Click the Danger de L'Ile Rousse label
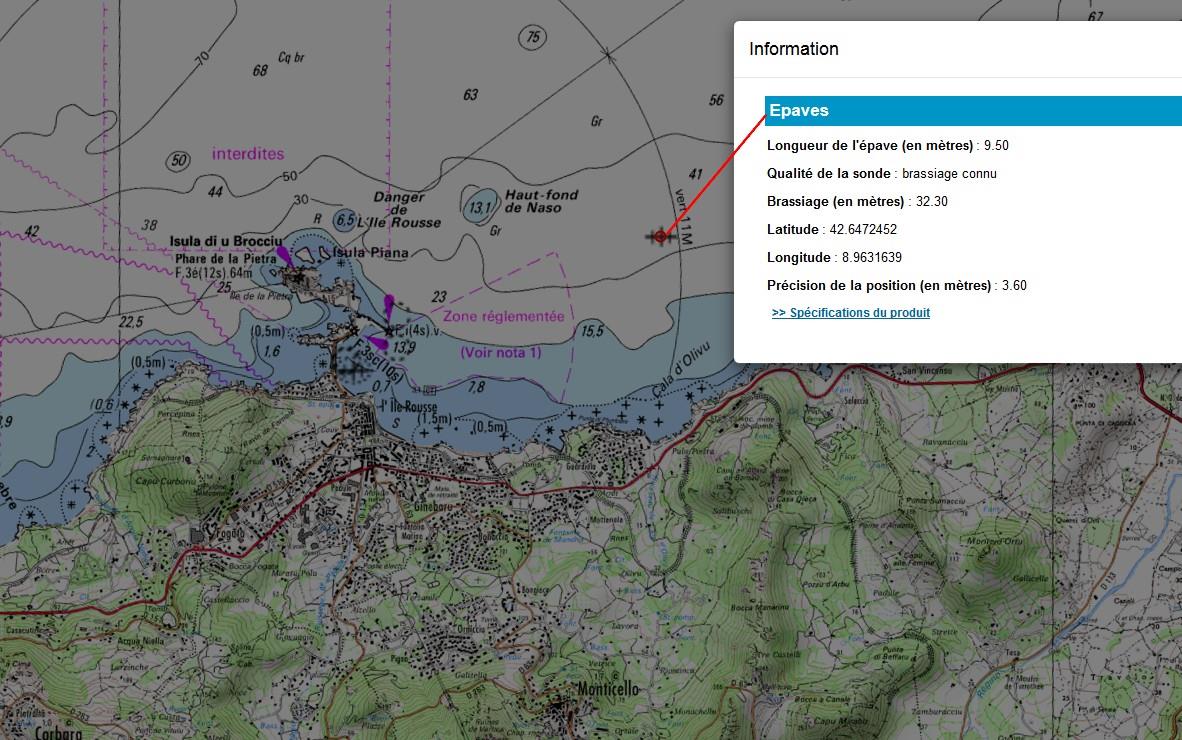 coord(399,209)
